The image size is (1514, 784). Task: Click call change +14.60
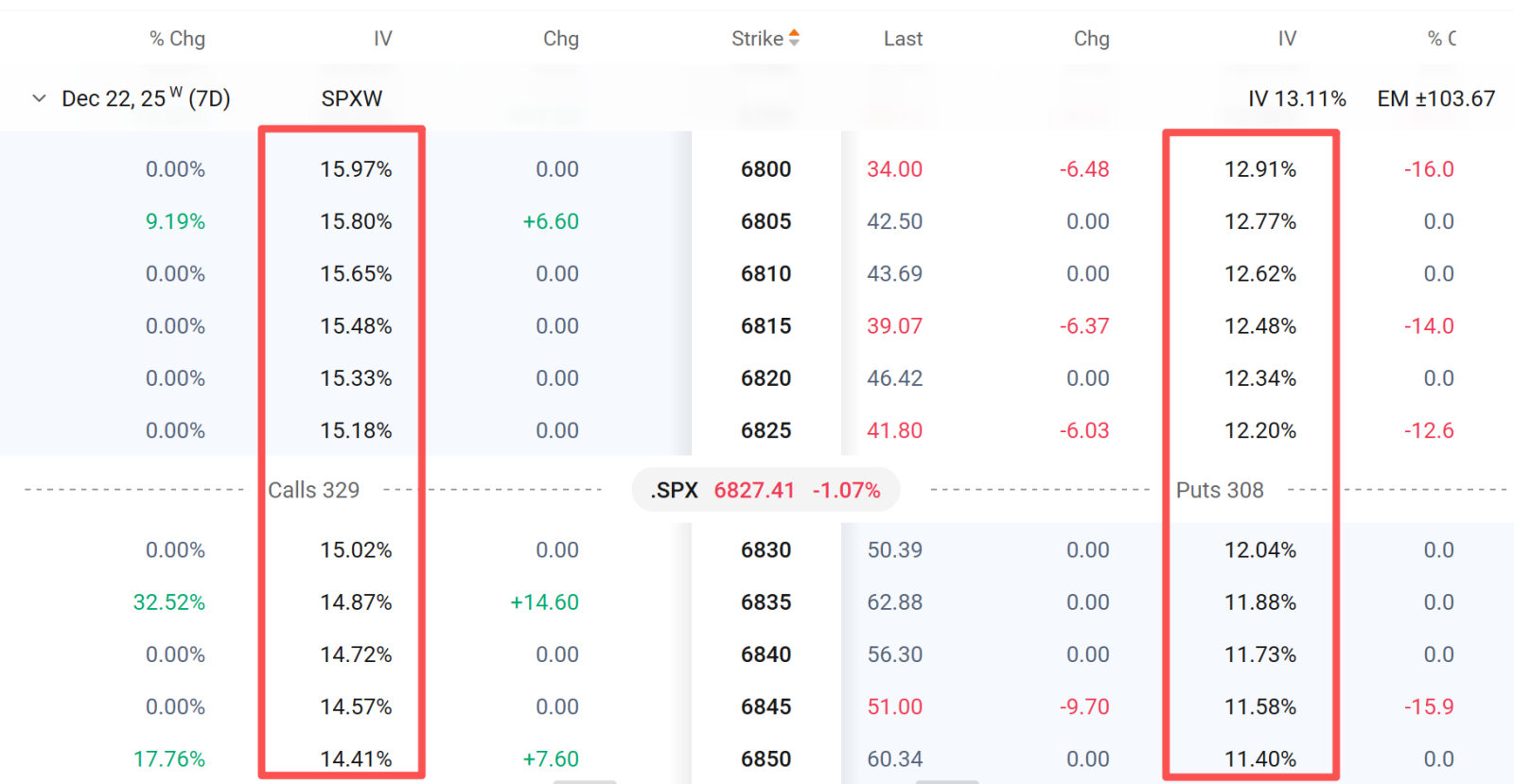pos(544,602)
